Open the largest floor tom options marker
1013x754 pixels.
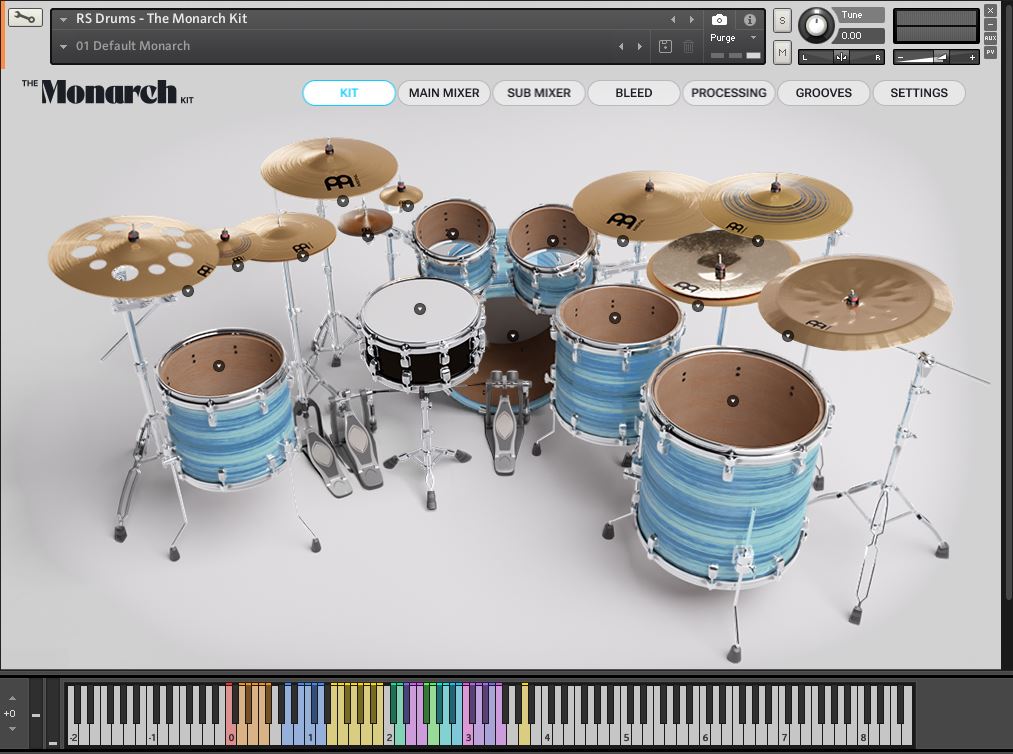coord(733,401)
